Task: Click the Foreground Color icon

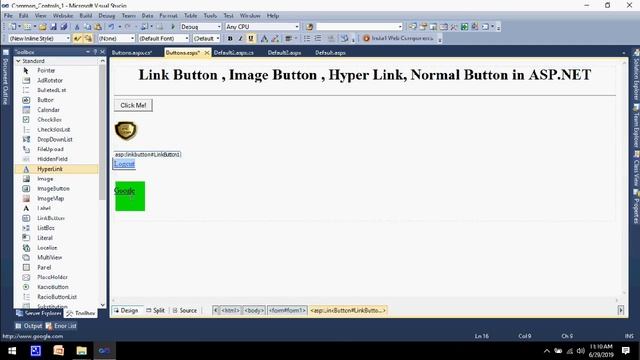Action: coord(264,38)
